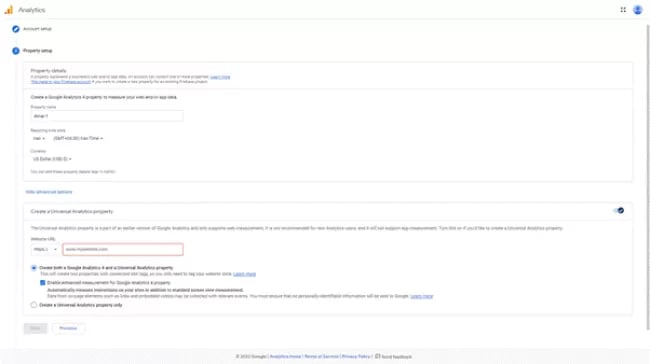Click the Property setup step label
This screenshot has height=364, width=650.
pos(38,51)
